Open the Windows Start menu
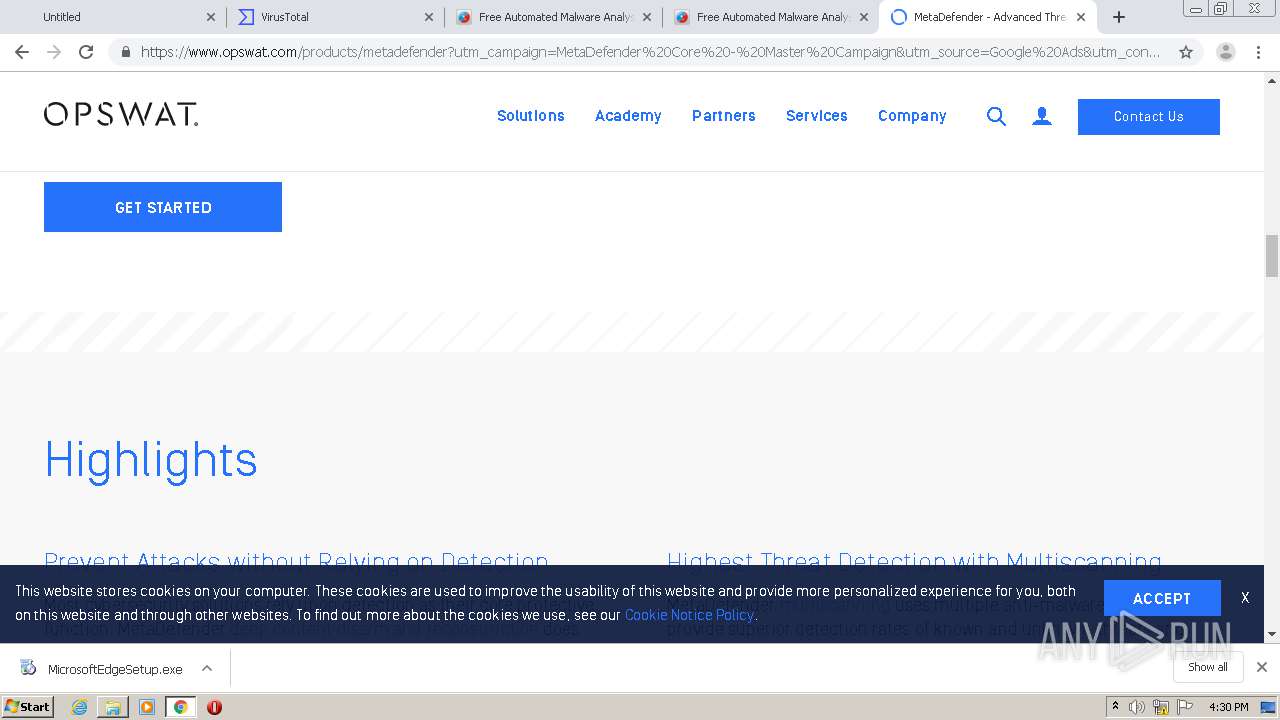The width and height of the screenshot is (1280, 720). coord(27,707)
